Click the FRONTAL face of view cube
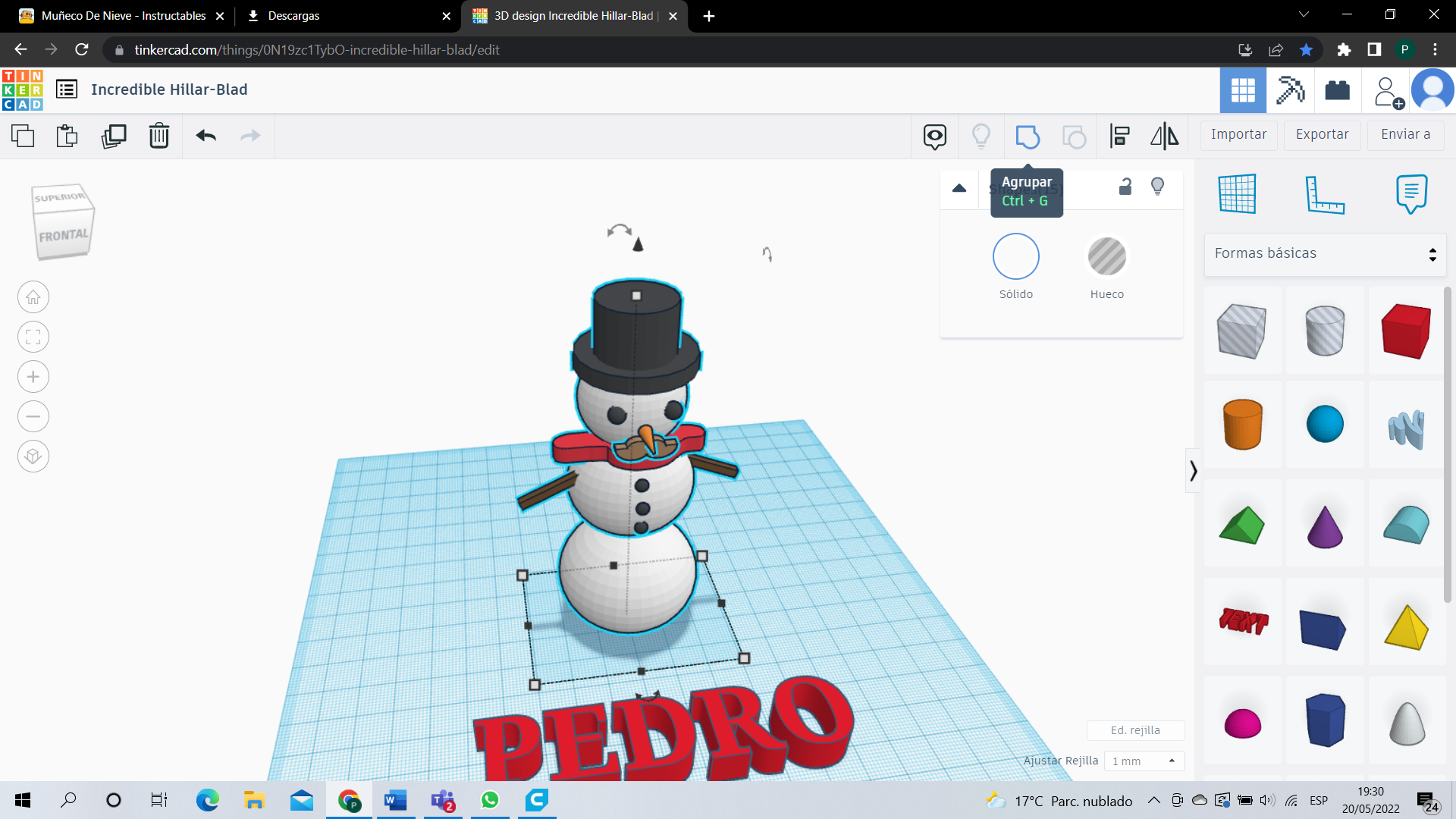This screenshot has height=819, width=1456. pos(64,236)
